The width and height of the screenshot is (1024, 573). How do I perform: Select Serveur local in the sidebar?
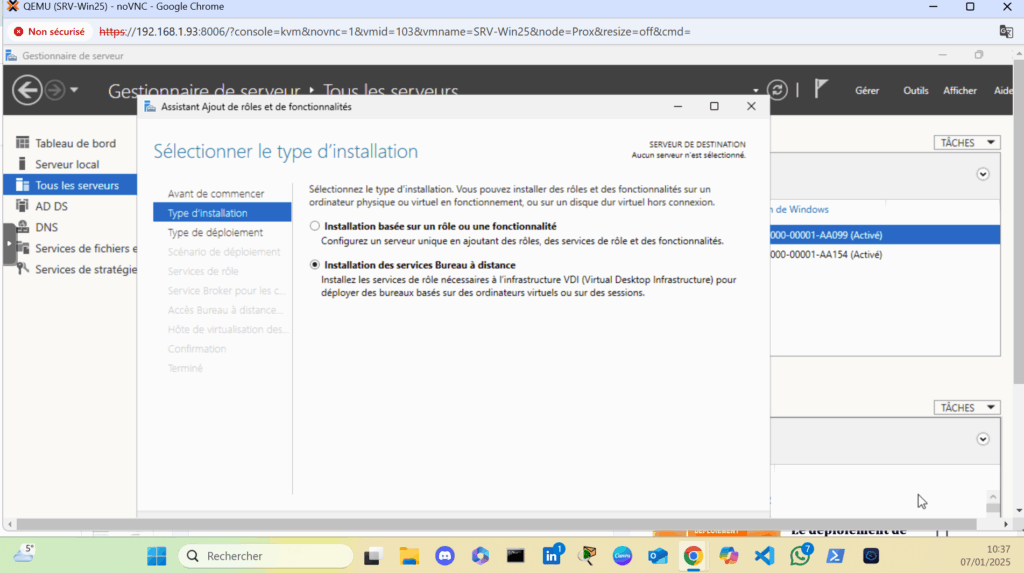point(67,164)
